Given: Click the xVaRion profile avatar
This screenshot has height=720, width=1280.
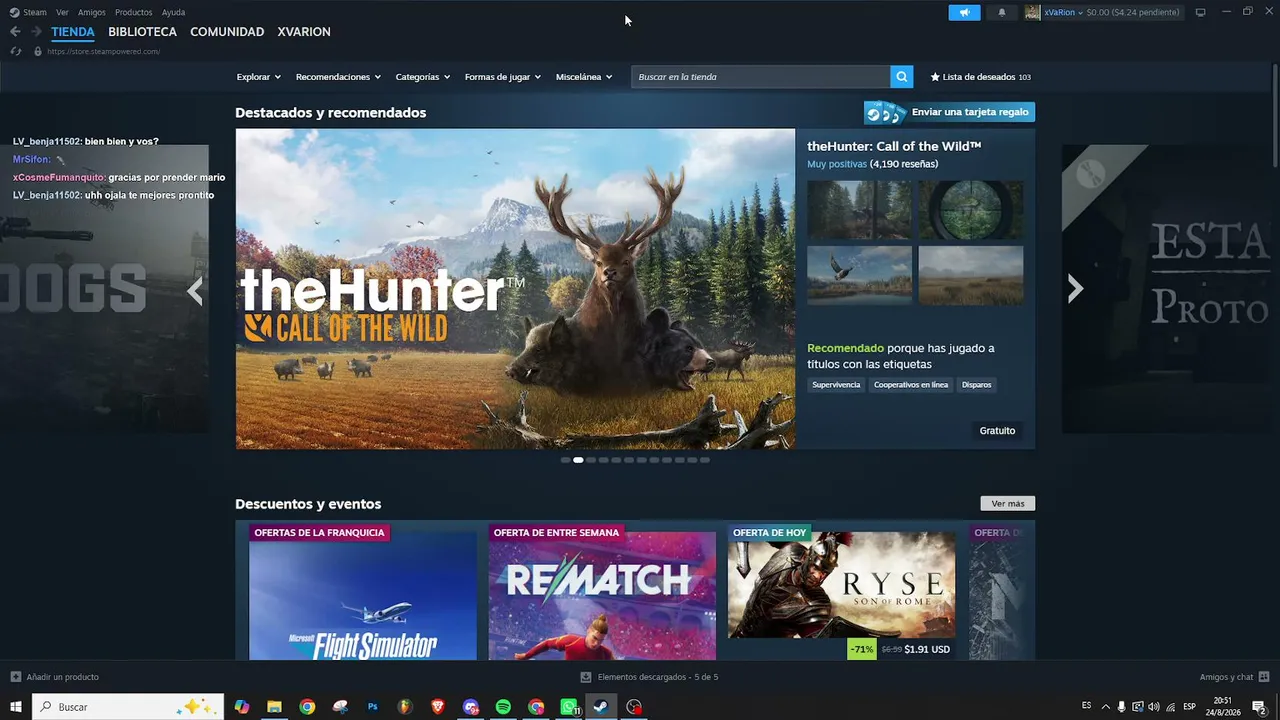Looking at the screenshot, I should tap(1032, 12).
